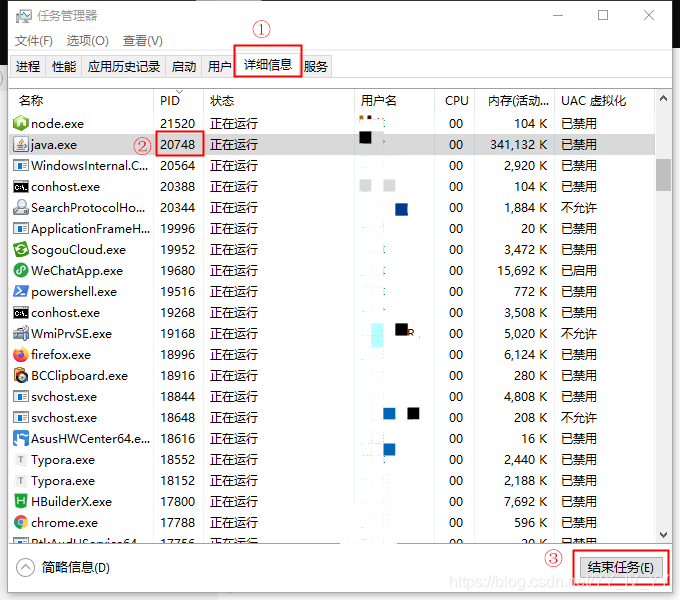Sort by the PID column header
The height and width of the screenshot is (600, 680).
coord(178,101)
